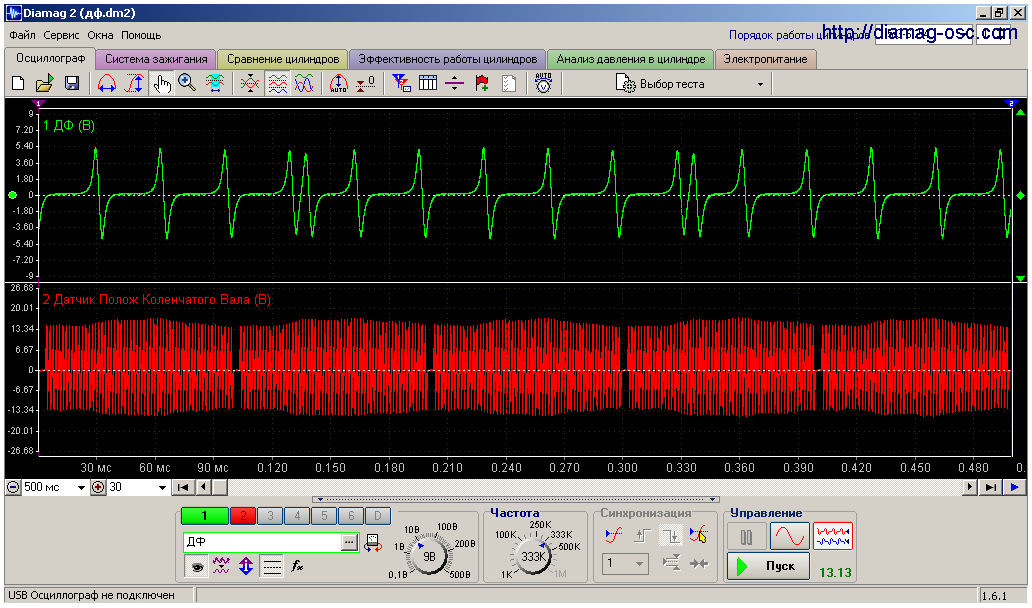Click the sensor preset swap icon beside name field
The width and height of the screenshot is (1032, 608).
coord(373,542)
